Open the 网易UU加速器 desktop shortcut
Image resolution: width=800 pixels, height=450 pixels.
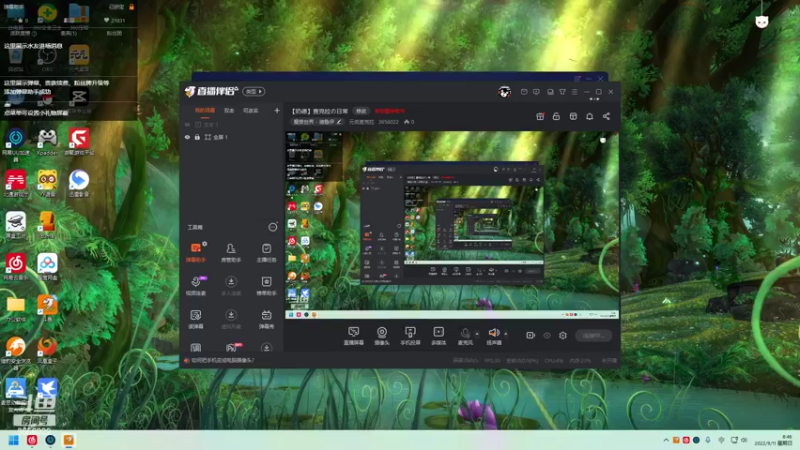pos(16,144)
